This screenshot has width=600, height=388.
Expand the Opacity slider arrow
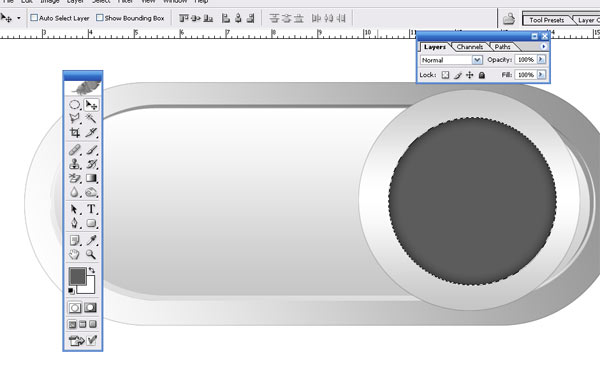pos(541,59)
